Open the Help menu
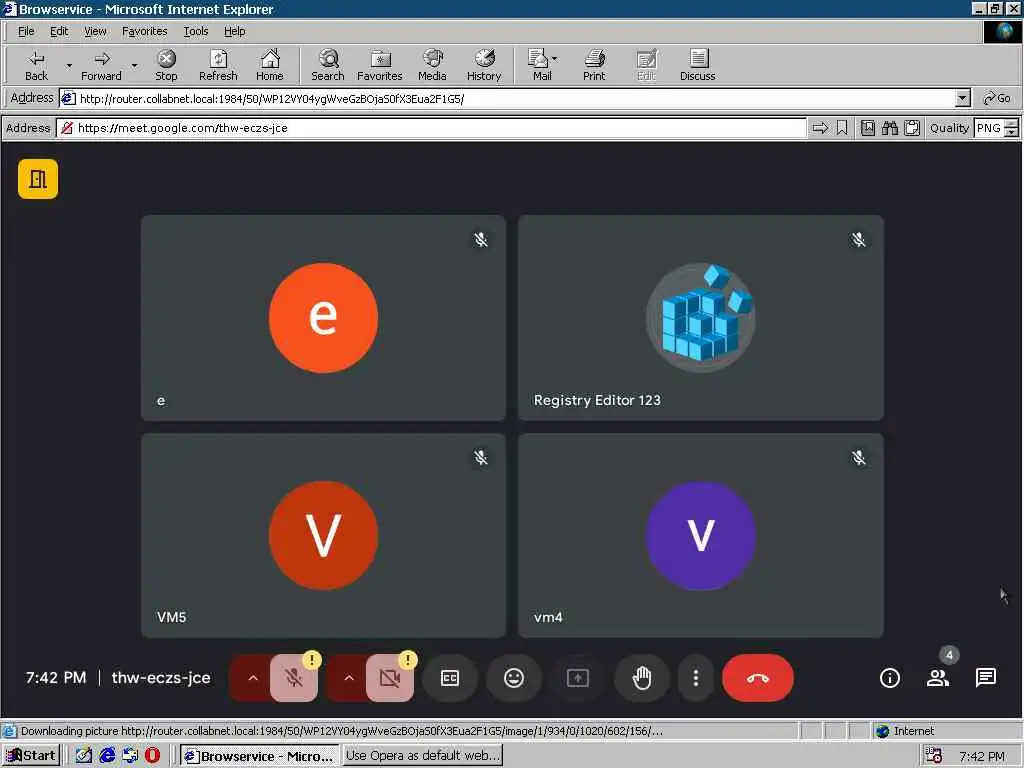This screenshot has width=1024, height=768. click(x=234, y=31)
